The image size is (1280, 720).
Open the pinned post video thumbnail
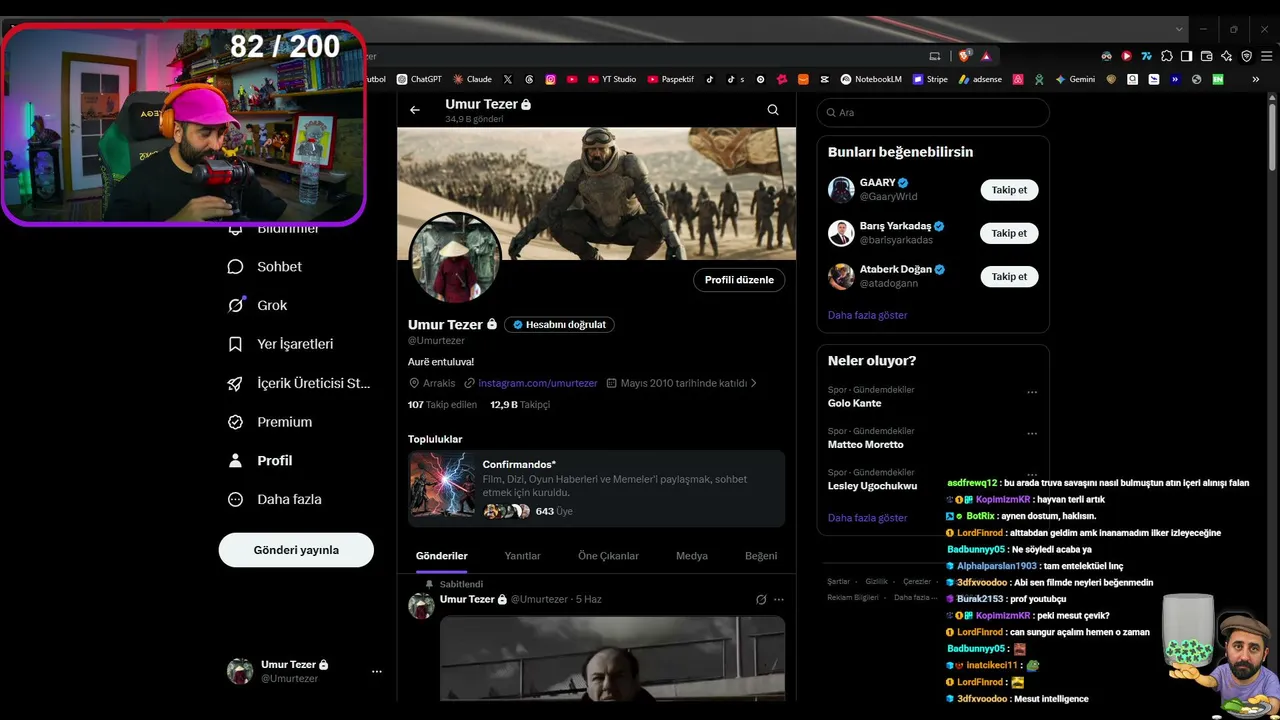click(x=612, y=658)
